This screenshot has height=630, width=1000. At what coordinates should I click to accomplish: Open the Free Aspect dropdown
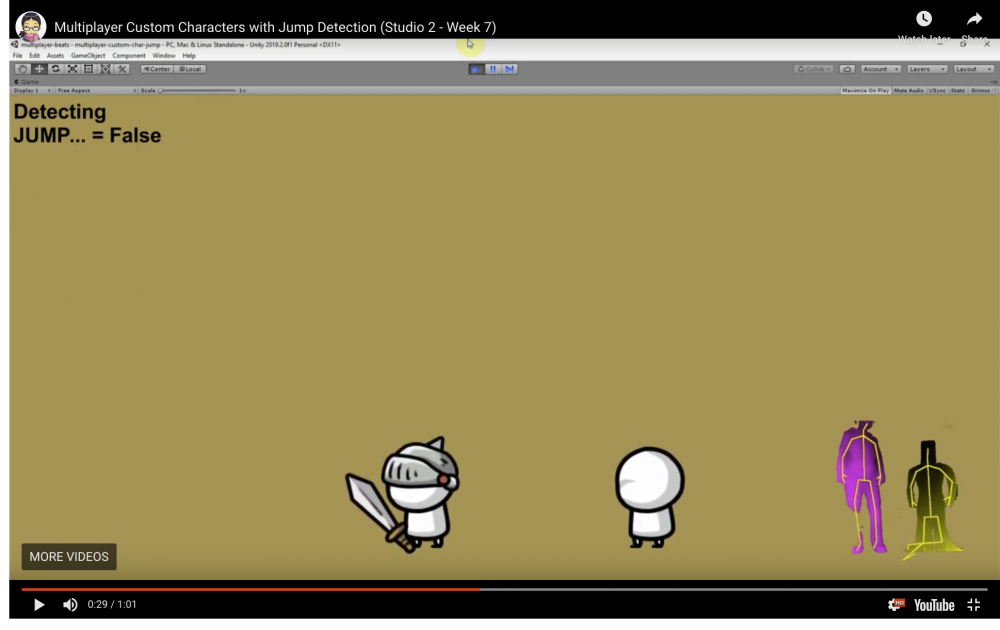click(96, 91)
